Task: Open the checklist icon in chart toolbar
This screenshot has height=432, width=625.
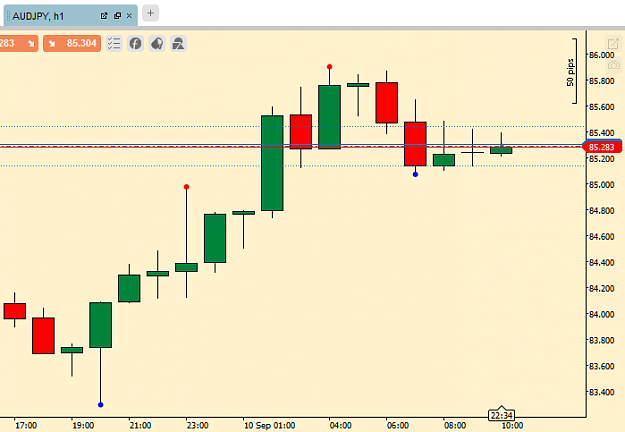Action: (x=114, y=43)
